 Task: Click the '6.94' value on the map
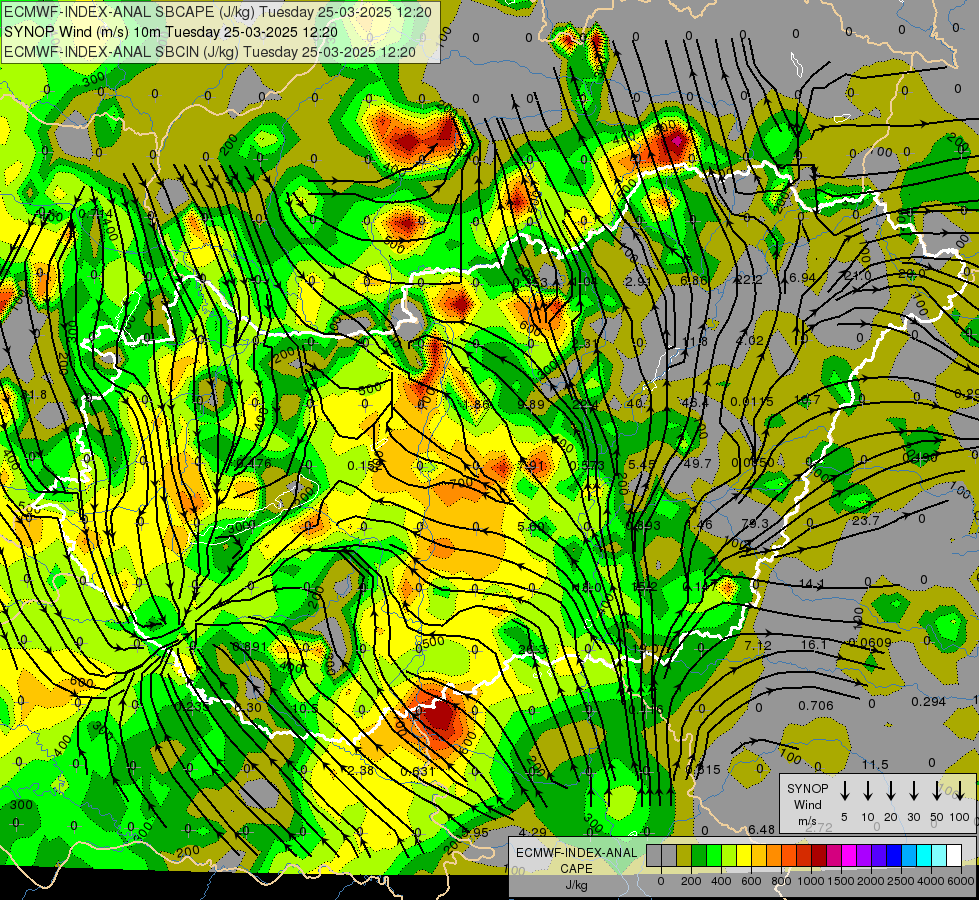coord(802,277)
